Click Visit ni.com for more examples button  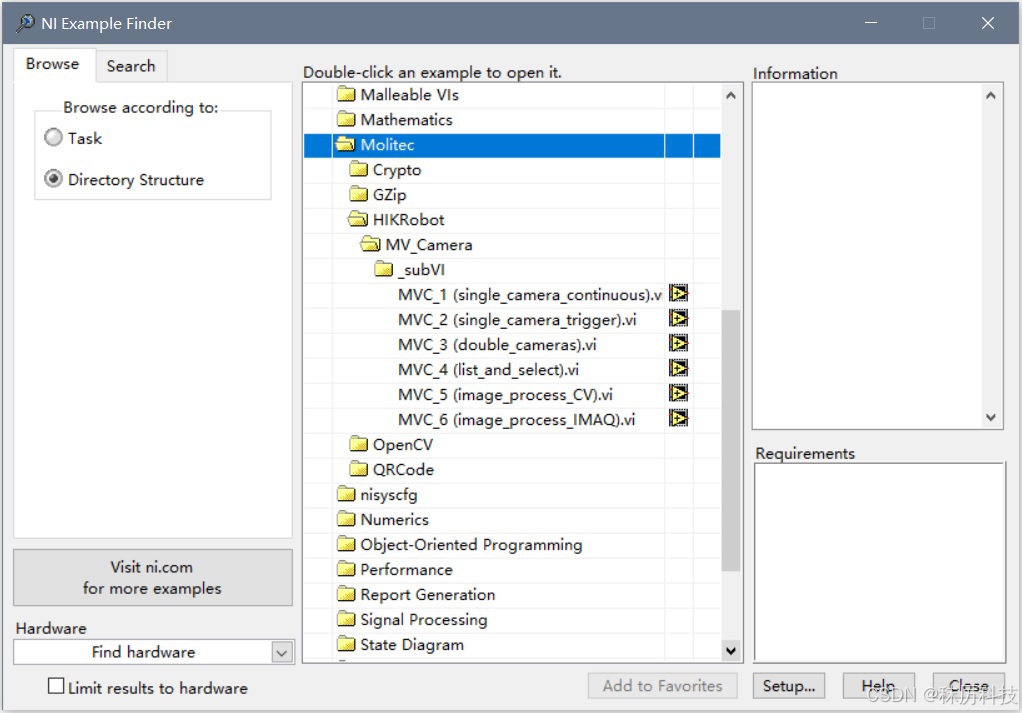pos(153,577)
